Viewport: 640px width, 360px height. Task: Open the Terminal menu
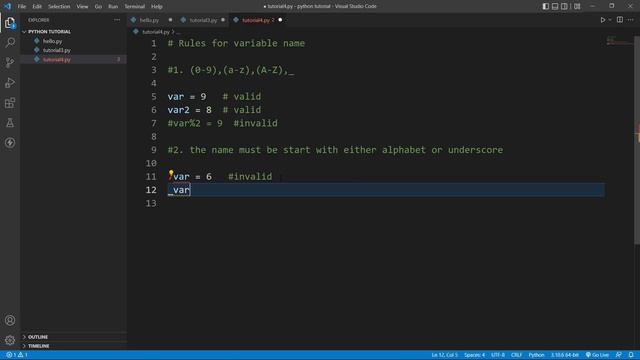(x=135, y=6)
